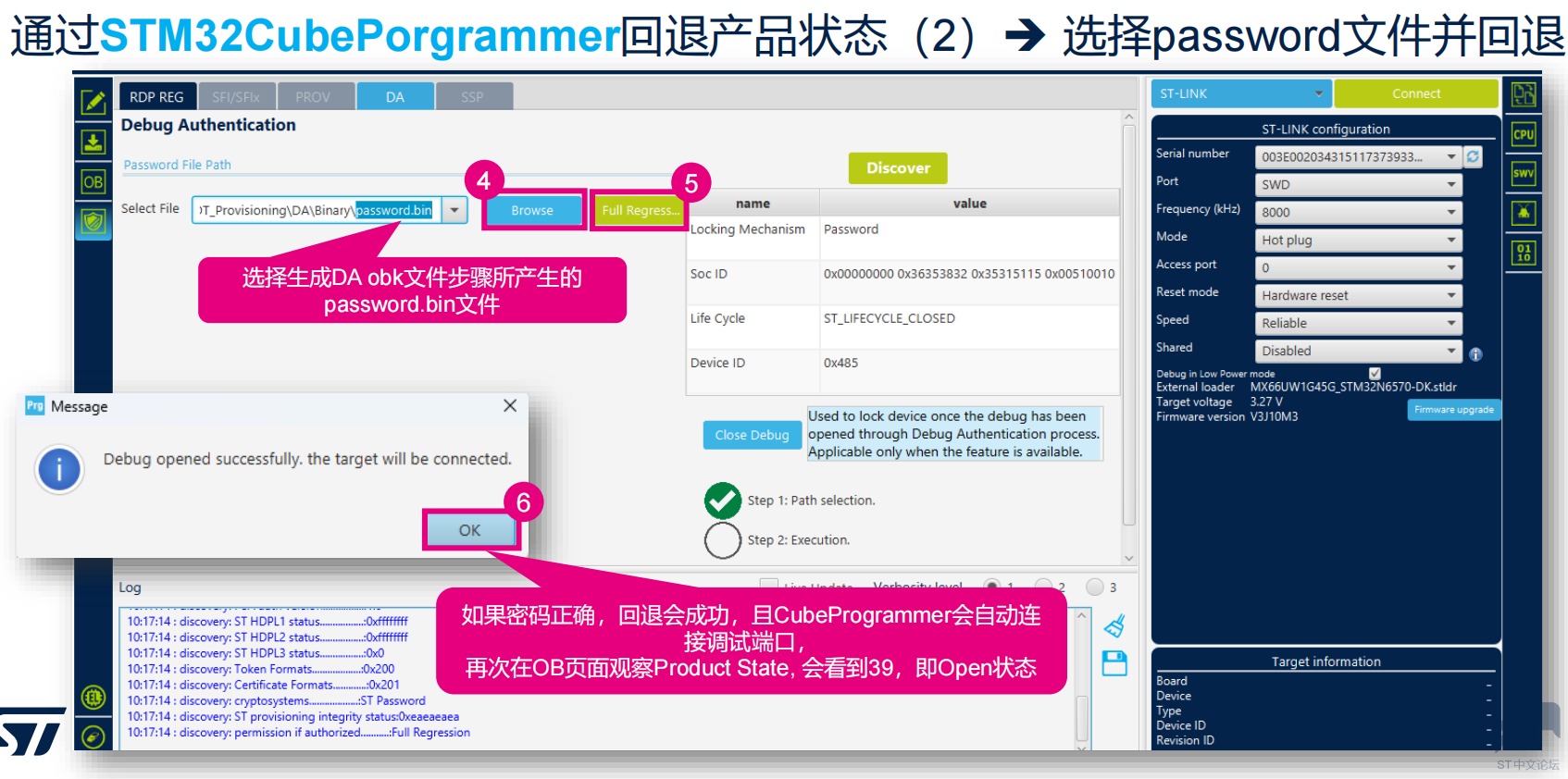Click the Debug Authentication panel scrollbar
Viewport: 1568px width, 779px height.
pos(1128,324)
